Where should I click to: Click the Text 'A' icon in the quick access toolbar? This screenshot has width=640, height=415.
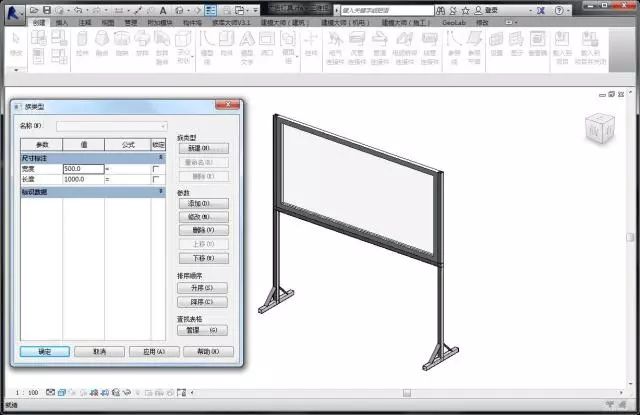coord(163,11)
